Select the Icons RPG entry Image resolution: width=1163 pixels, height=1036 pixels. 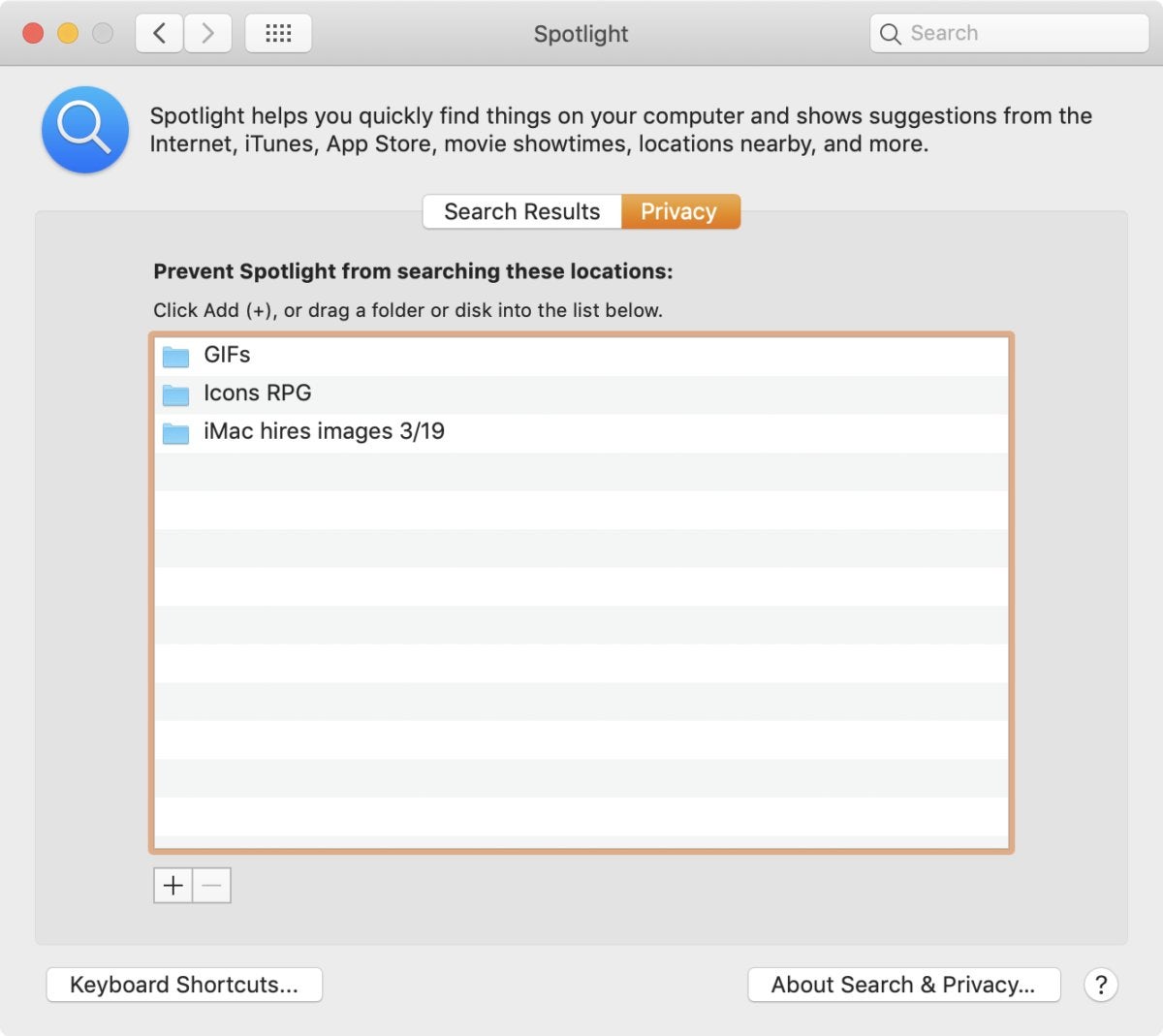[x=581, y=394]
